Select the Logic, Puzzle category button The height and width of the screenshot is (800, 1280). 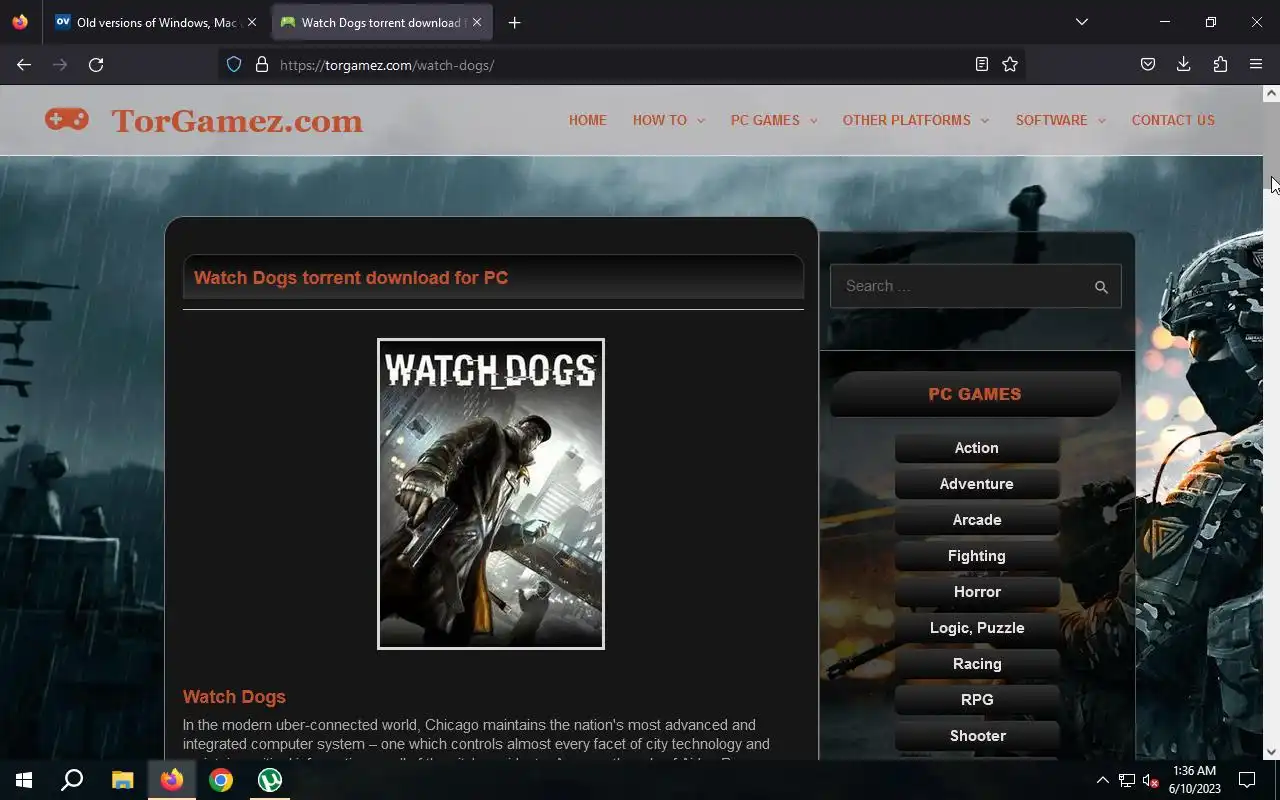(977, 628)
